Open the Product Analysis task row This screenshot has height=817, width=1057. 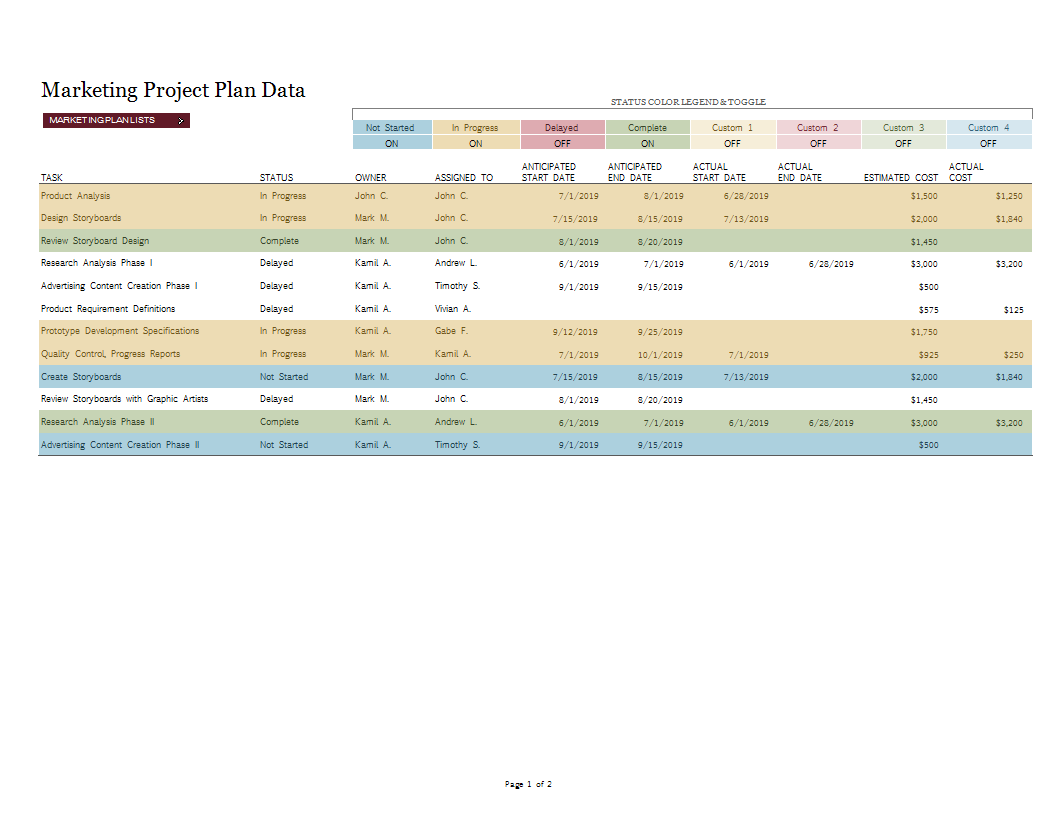pyautogui.click(x=76, y=196)
